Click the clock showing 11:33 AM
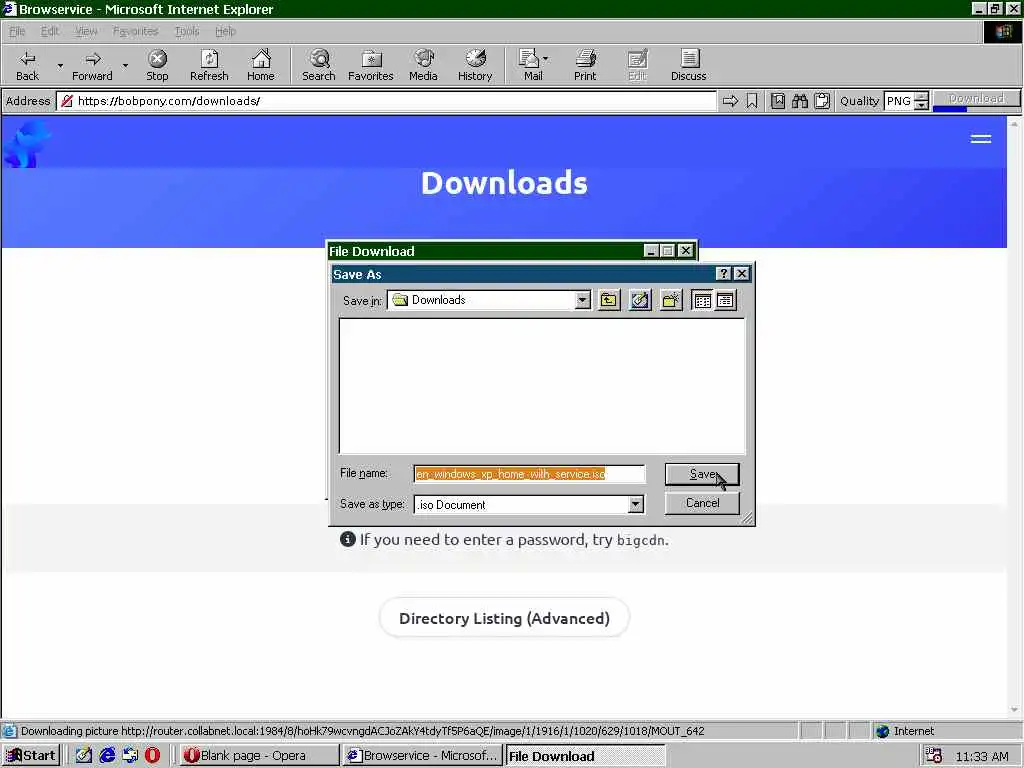Viewport: 1024px width, 768px height. pyautogui.click(x=982, y=756)
